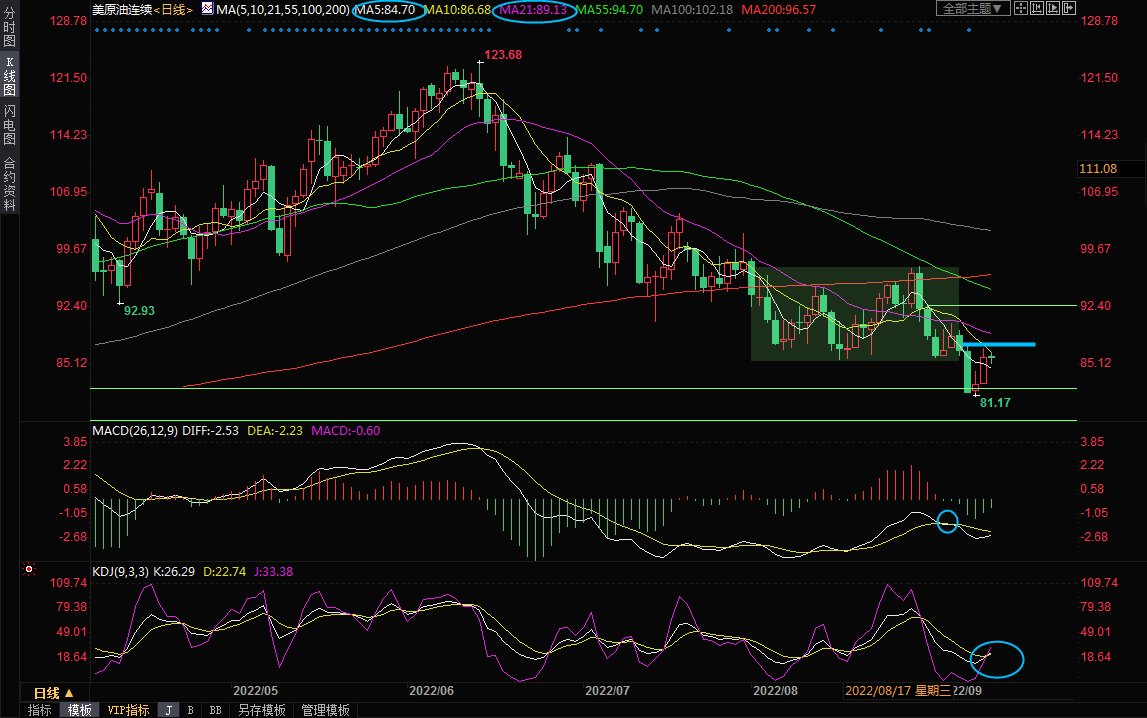Viewport: 1147px width, 718px height.
Task: Toggle the BB template button
Action: pyautogui.click(x=215, y=710)
